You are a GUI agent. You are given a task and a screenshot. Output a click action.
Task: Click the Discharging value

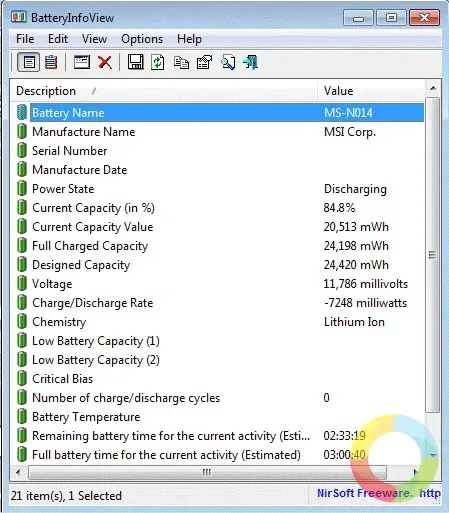(x=355, y=189)
